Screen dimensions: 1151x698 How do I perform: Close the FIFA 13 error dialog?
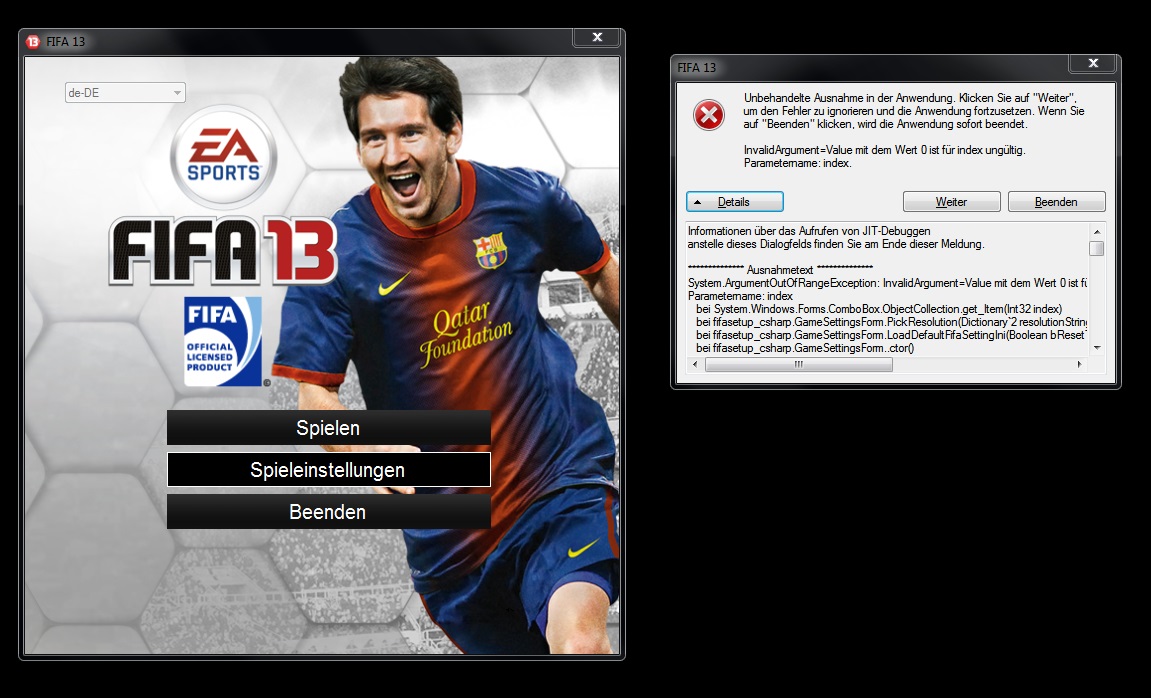[x=1093, y=63]
